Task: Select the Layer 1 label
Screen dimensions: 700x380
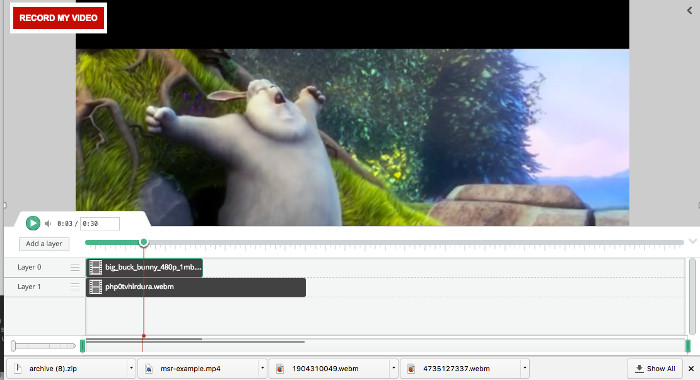Action: tap(29, 287)
